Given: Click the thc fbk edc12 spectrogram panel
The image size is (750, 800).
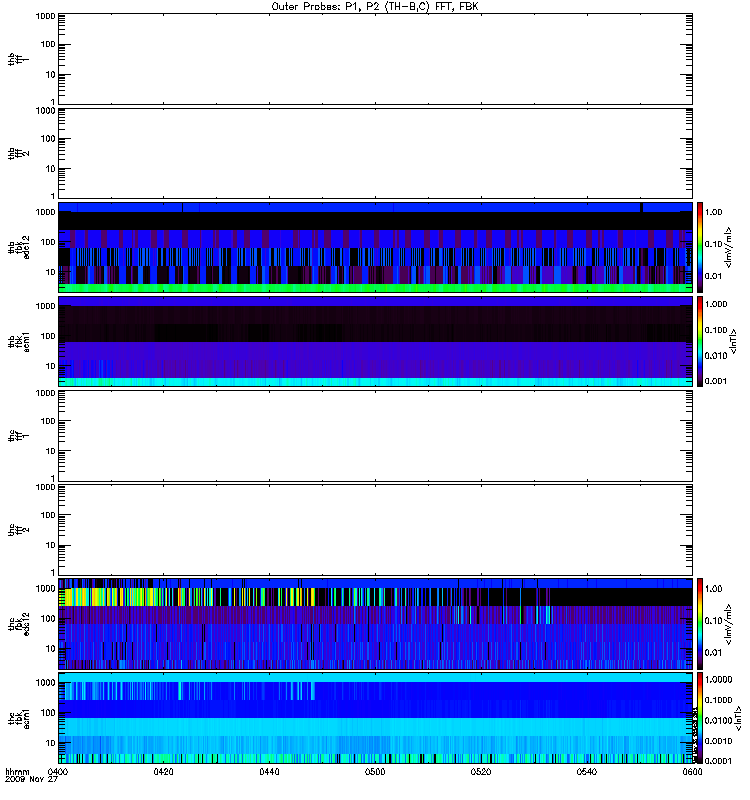Looking at the screenshot, I should point(375,624).
